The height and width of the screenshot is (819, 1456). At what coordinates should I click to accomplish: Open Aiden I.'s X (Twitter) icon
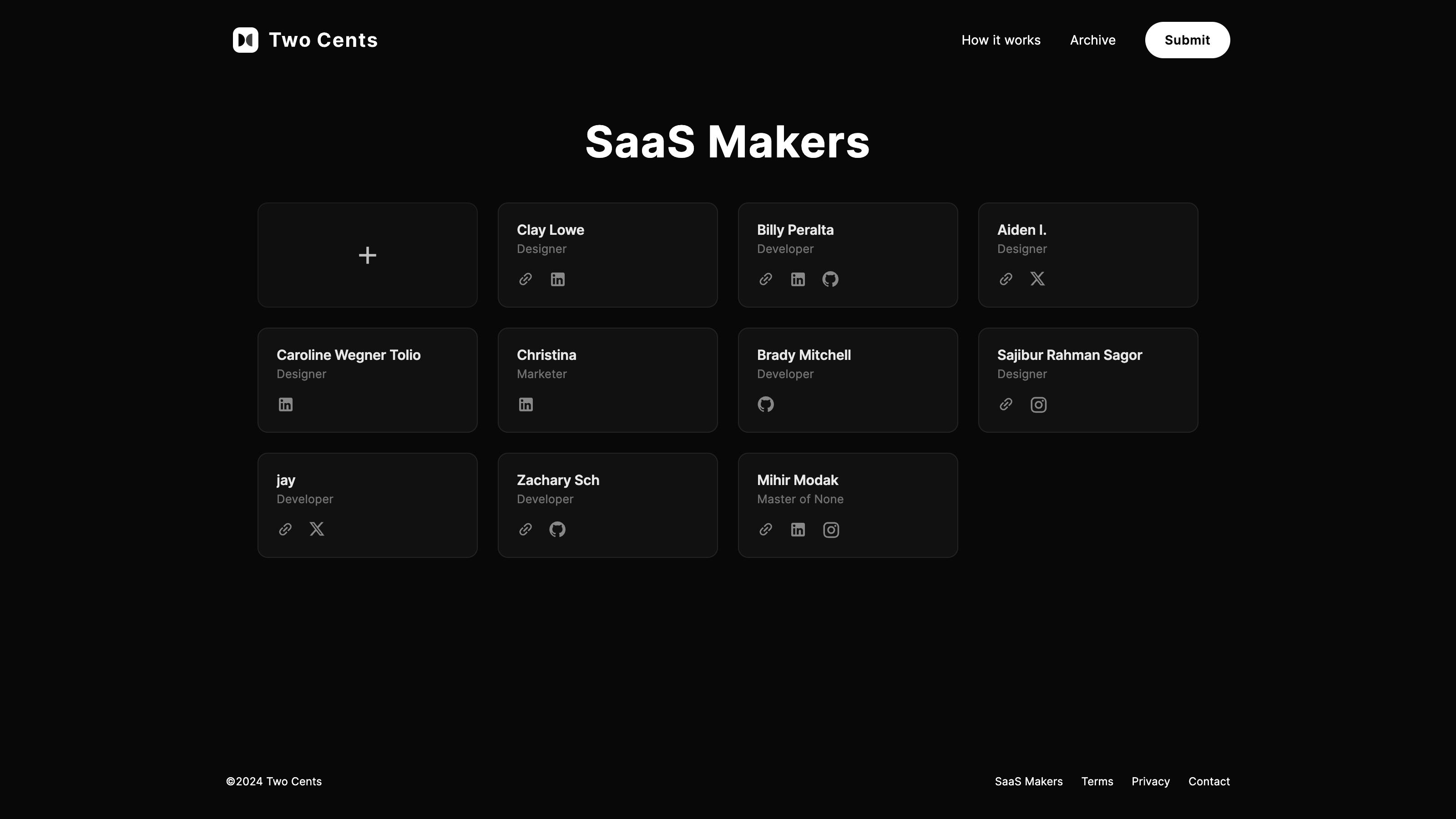pos(1037,278)
